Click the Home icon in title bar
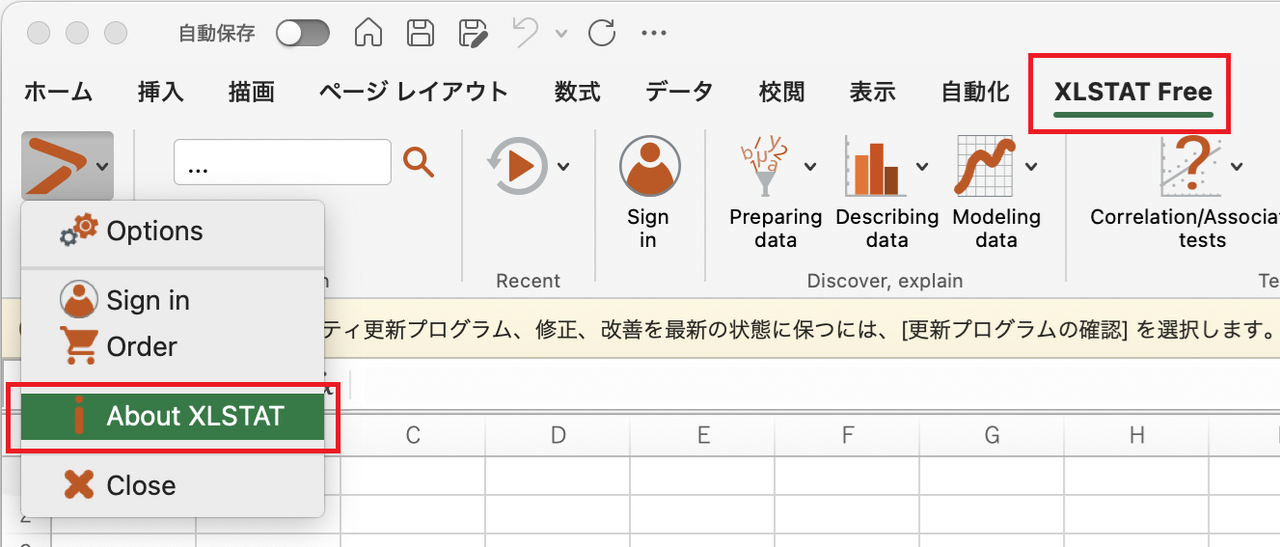The height and width of the screenshot is (547, 1280). [x=369, y=33]
